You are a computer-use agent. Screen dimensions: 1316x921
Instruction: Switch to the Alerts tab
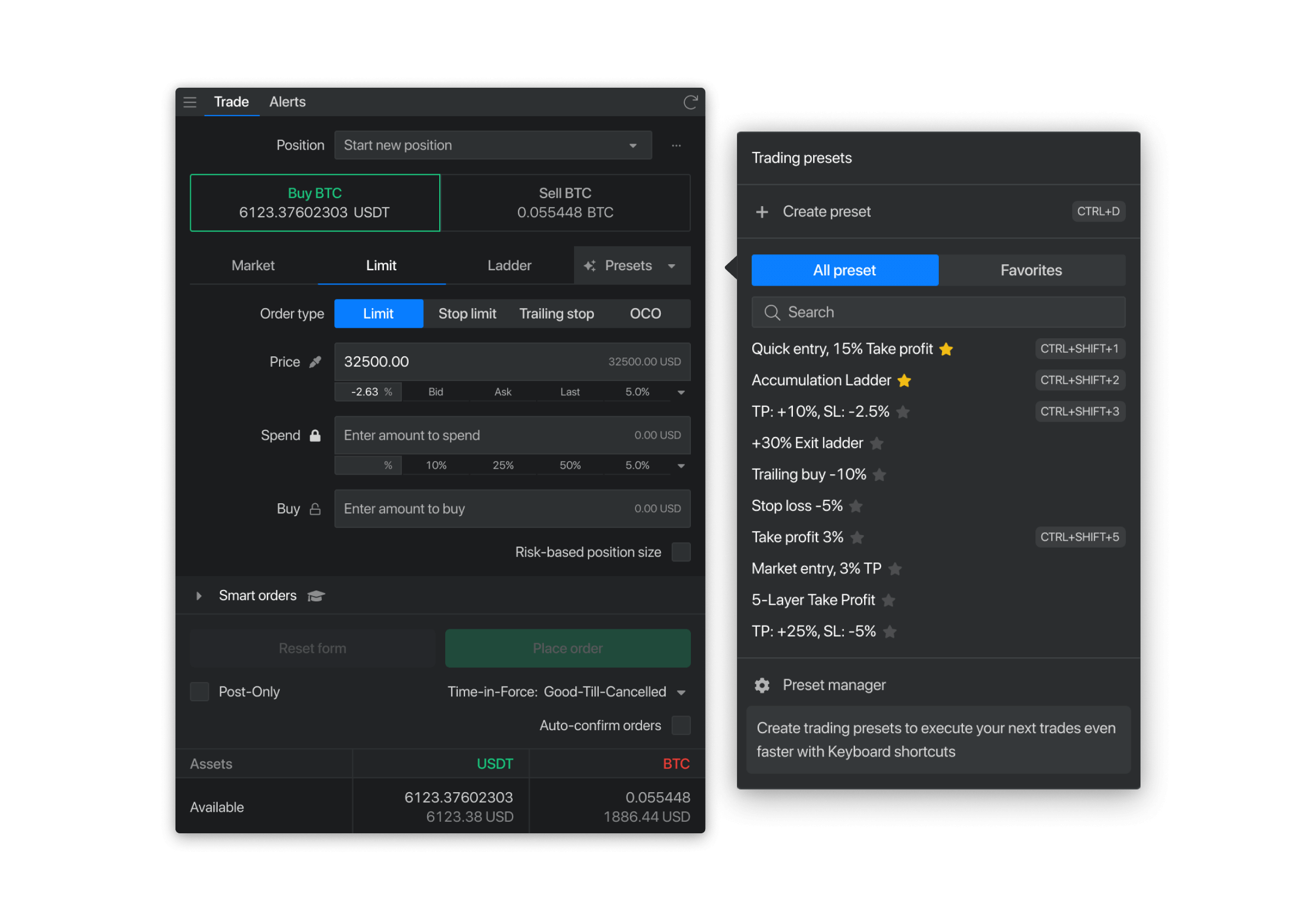tap(287, 102)
